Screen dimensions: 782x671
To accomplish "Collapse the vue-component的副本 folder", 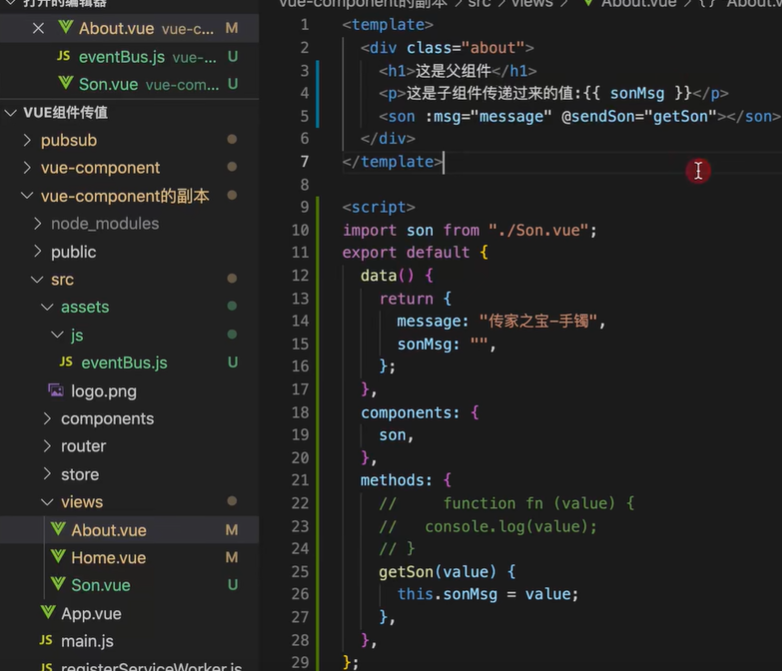I will 27,196.
